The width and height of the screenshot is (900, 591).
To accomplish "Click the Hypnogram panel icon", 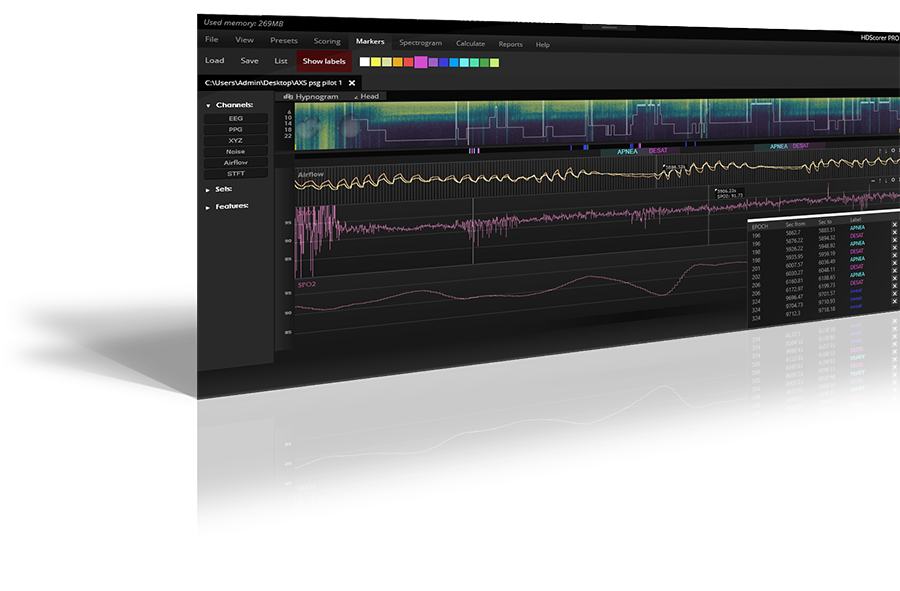I will 288,96.
